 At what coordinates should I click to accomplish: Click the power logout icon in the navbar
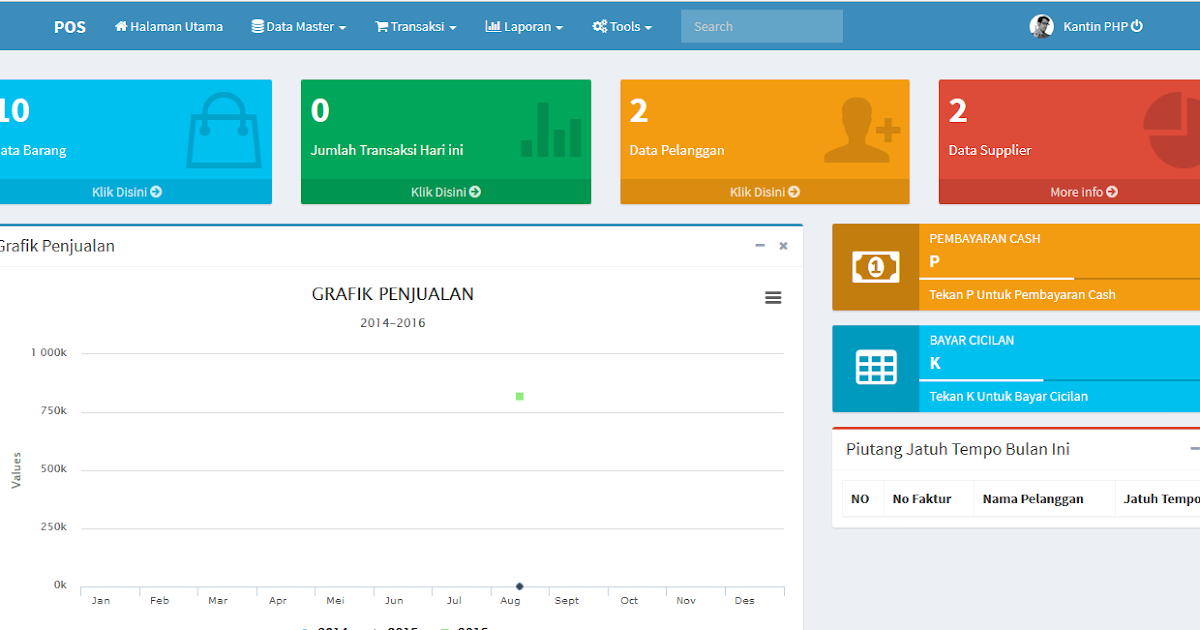(x=1138, y=26)
